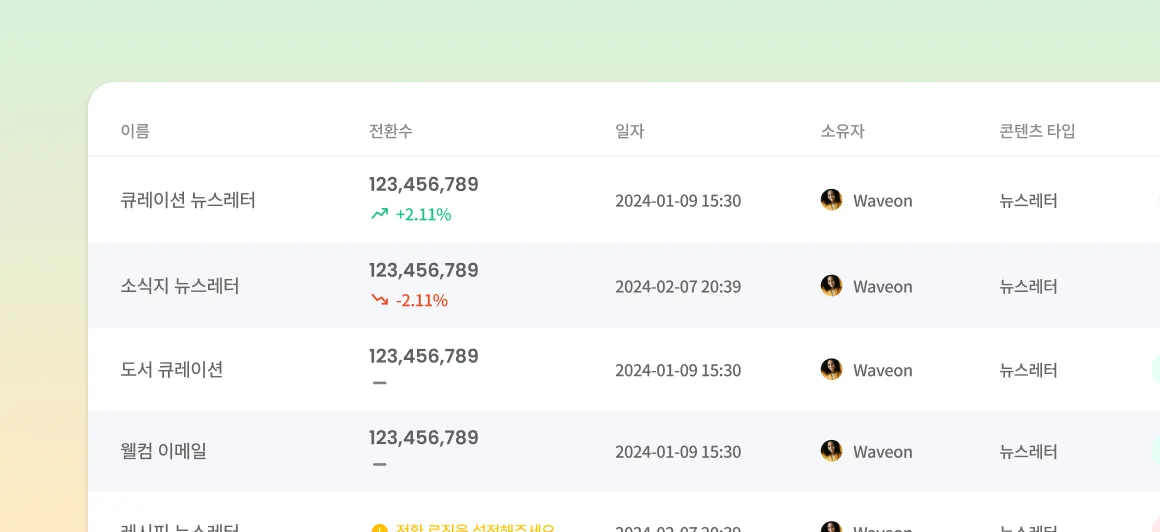Click the dash icon under 도서 큐레이션 count
Viewport: 1160px width, 532px height.
coord(380,383)
